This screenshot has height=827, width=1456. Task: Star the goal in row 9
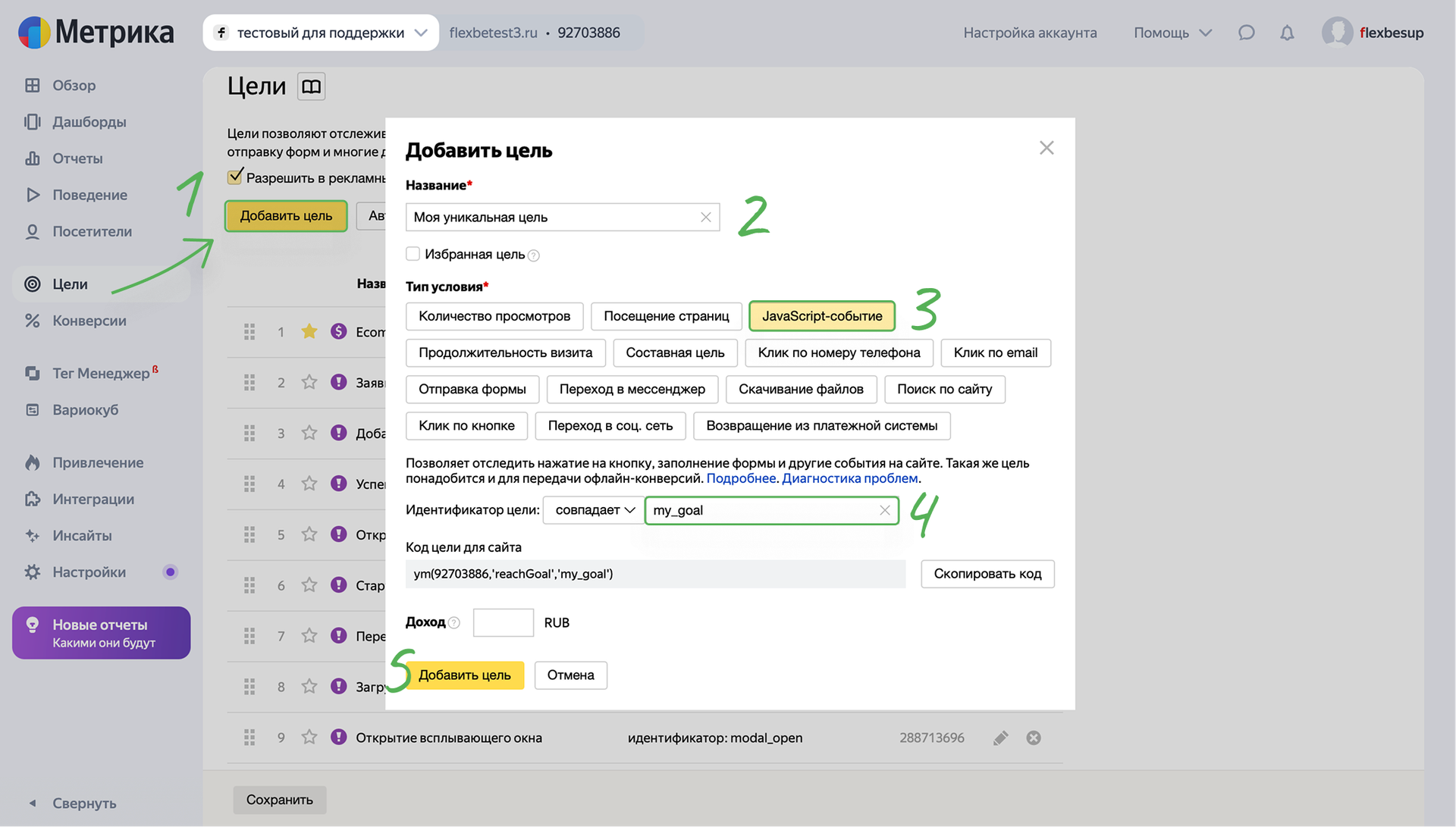[309, 738]
